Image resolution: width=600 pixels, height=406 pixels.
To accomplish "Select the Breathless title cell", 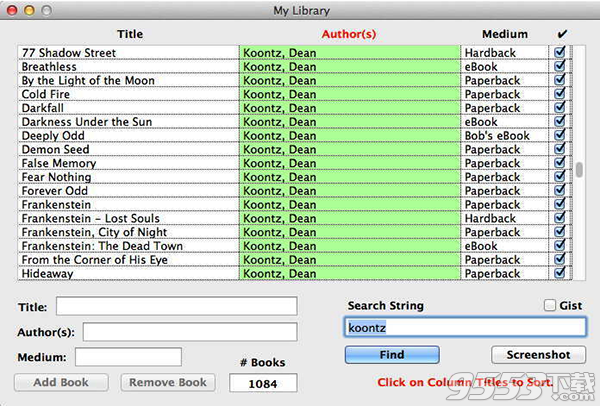I will coord(129,66).
